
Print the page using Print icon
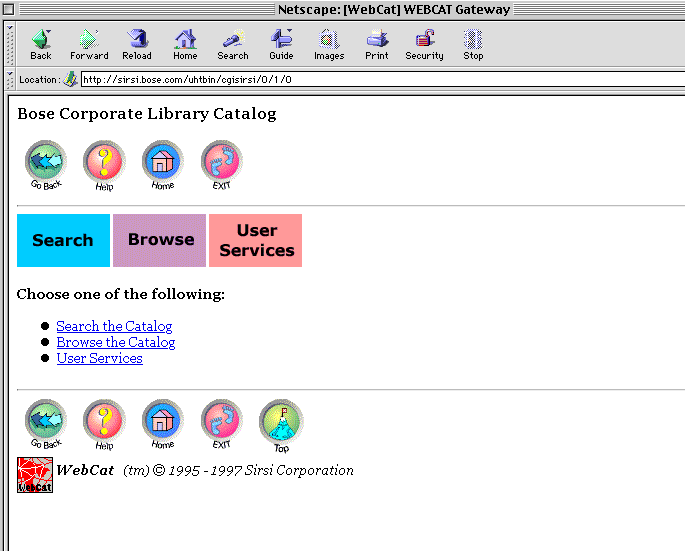377,43
